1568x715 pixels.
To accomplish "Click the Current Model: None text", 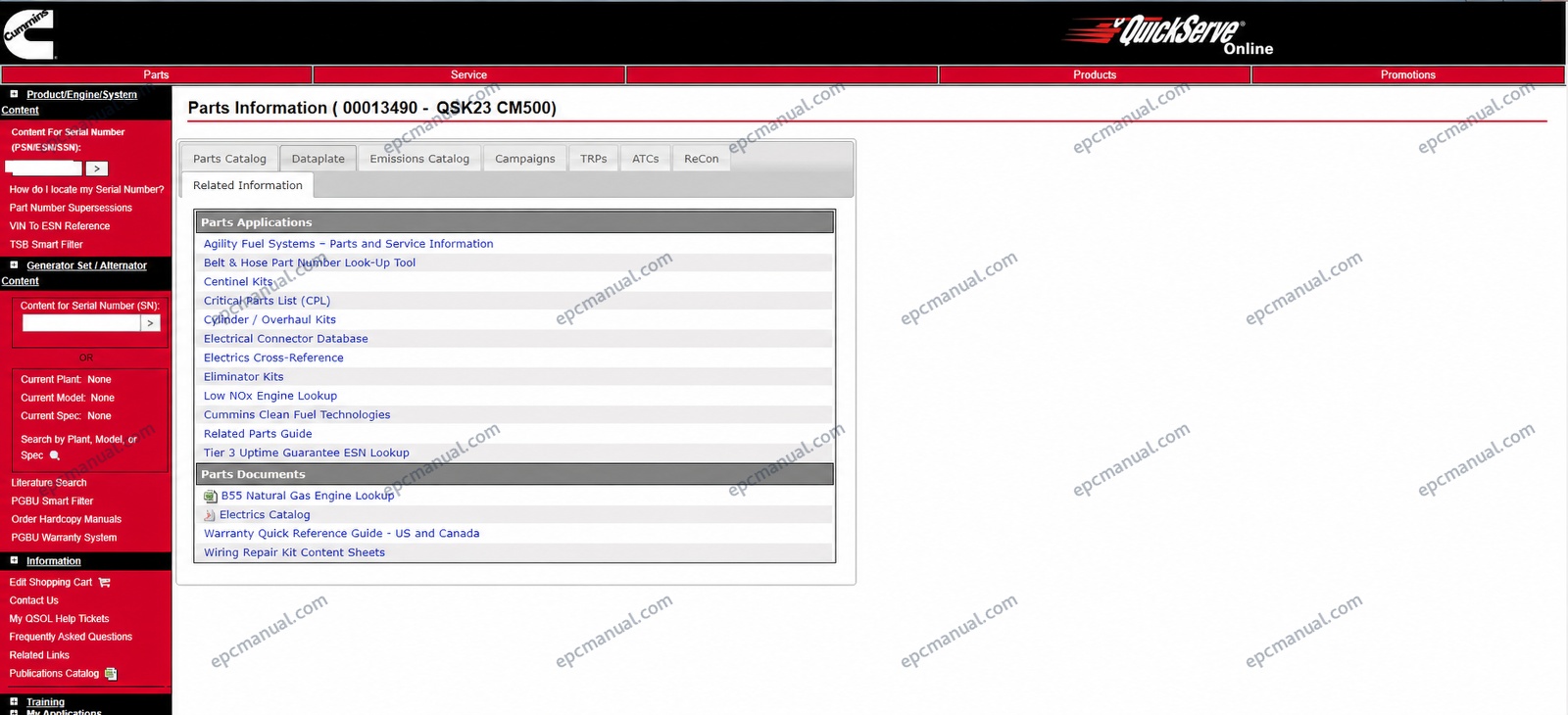I will 68,398.
